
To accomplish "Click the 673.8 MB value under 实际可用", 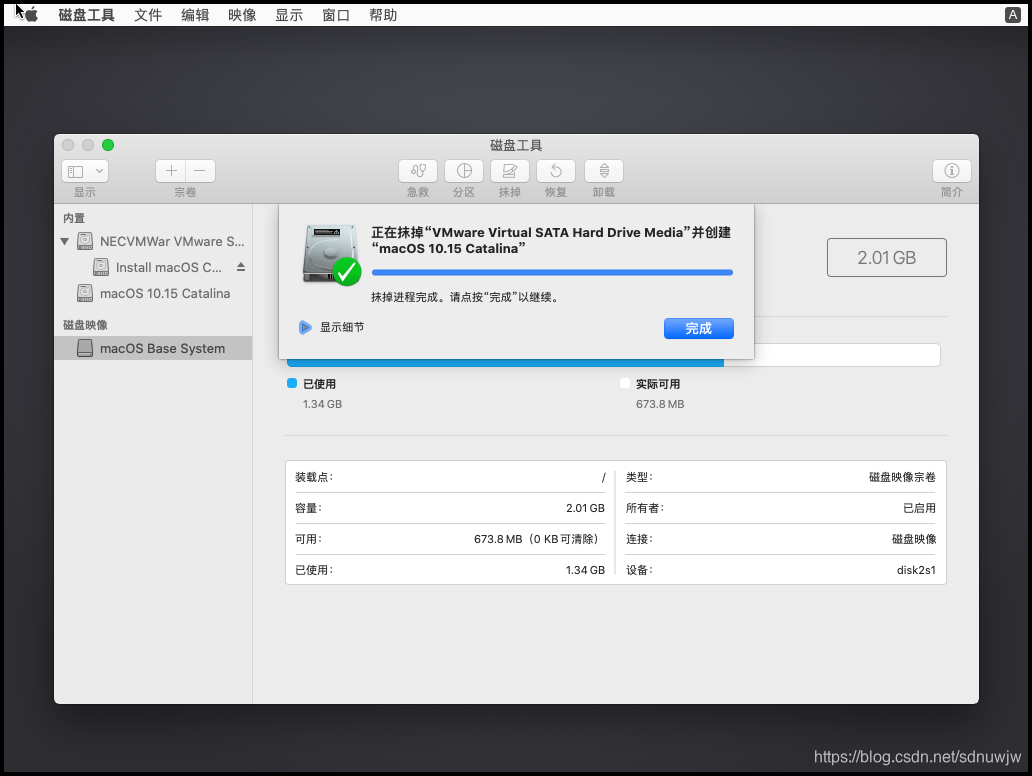I will tap(660, 404).
